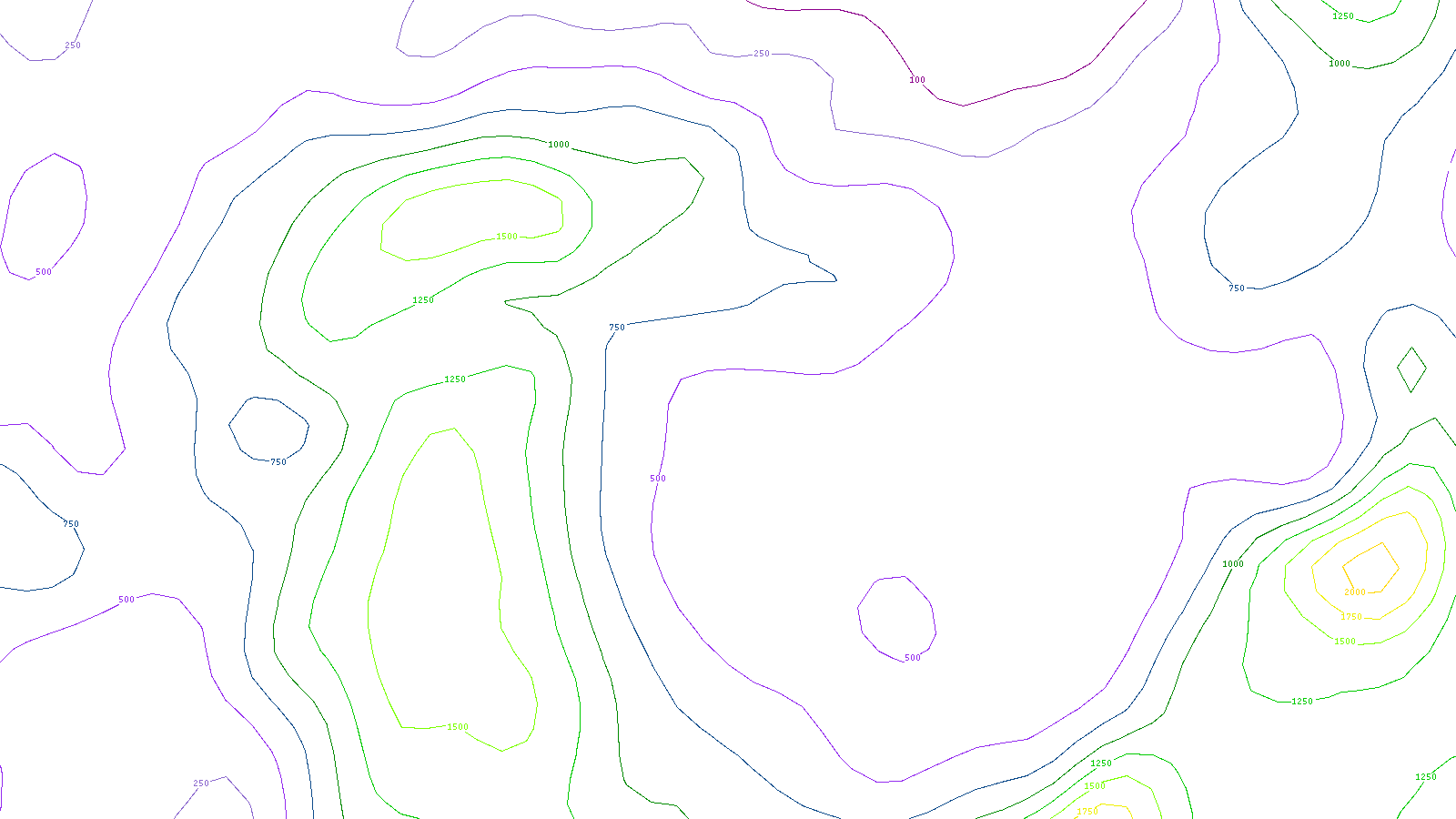Click the yellow "2000" peak contour label
The width and height of the screenshot is (1456, 819).
(1355, 592)
